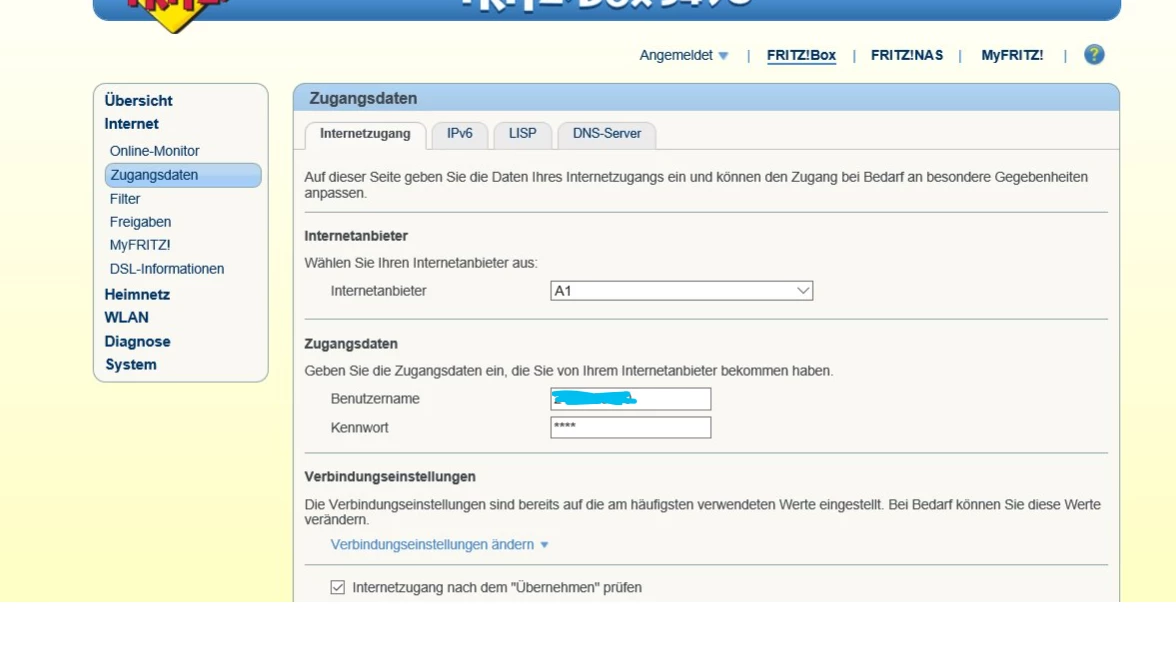Screen dimensions: 1176x648
Task: Toggle Internetzugang nach dem Übernehmen prüfen checkbox
Action: [x=338, y=587]
